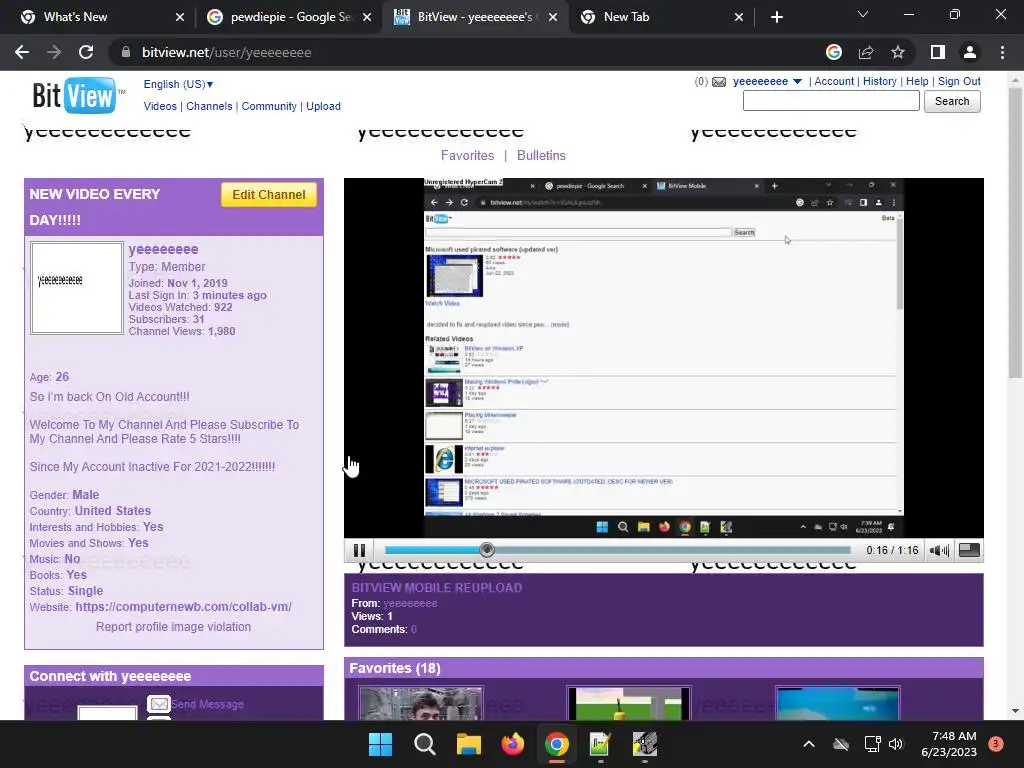View site information lock icon
The width and height of the screenshot is (1024, 768).
point(126,52)
